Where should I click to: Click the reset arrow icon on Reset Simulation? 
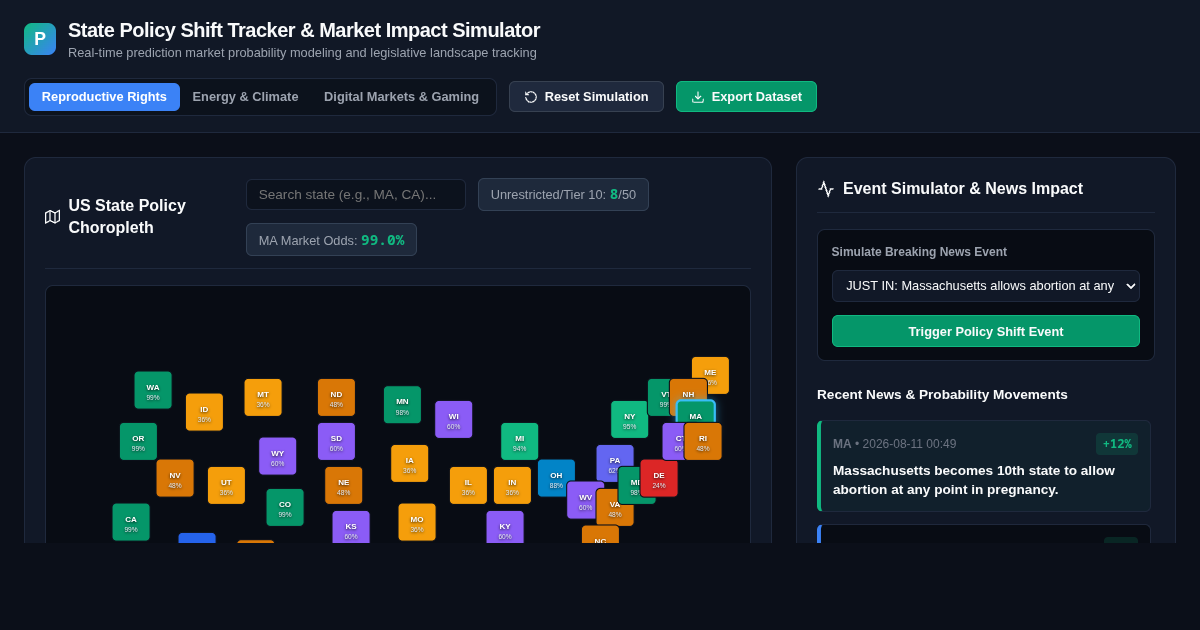[x=531, y=97]
